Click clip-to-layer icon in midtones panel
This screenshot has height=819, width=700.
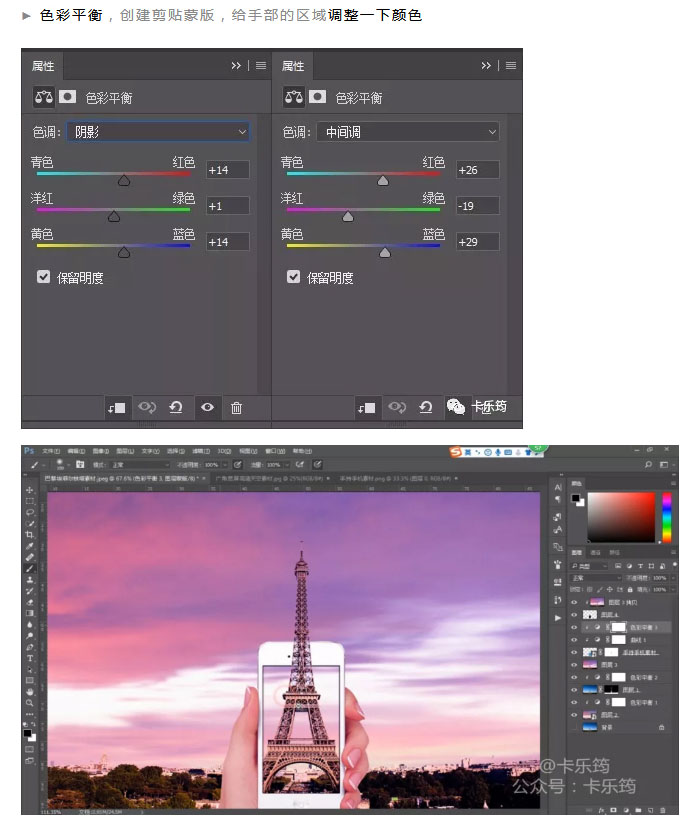366,407
